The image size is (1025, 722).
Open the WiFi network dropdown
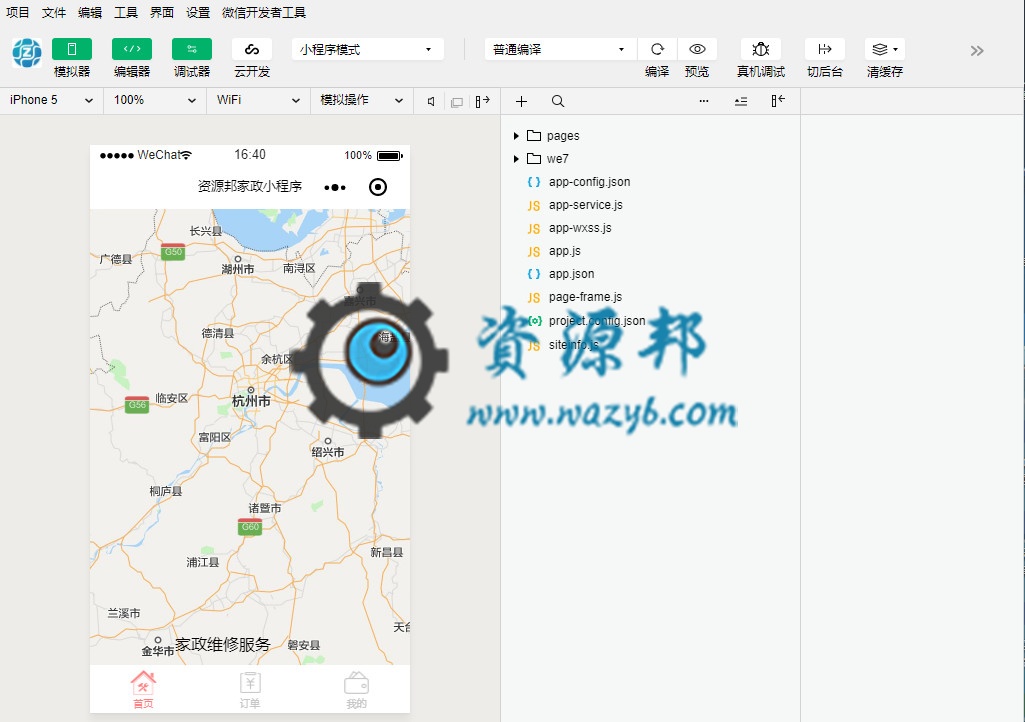click(x=258, y=100)
